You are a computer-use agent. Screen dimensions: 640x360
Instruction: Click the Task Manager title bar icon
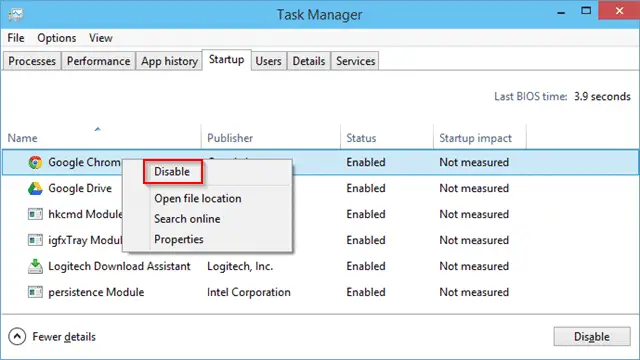coord(16,15)
